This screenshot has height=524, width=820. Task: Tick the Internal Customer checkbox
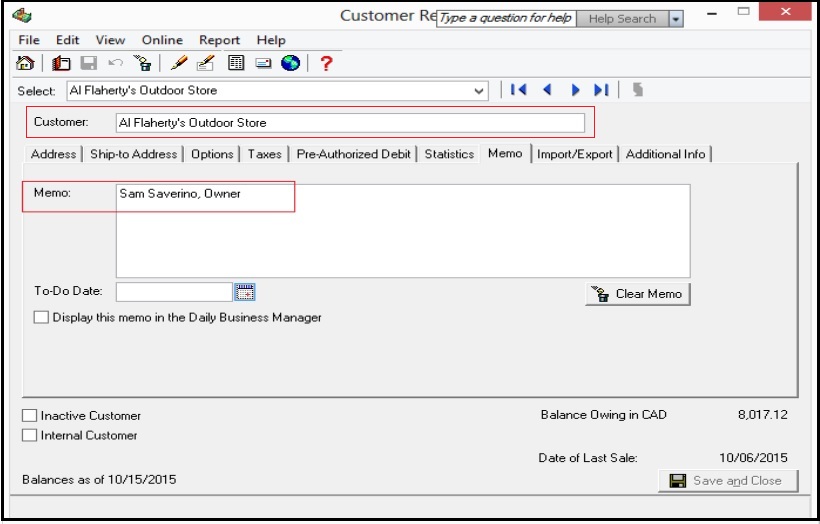pos(29,435)
